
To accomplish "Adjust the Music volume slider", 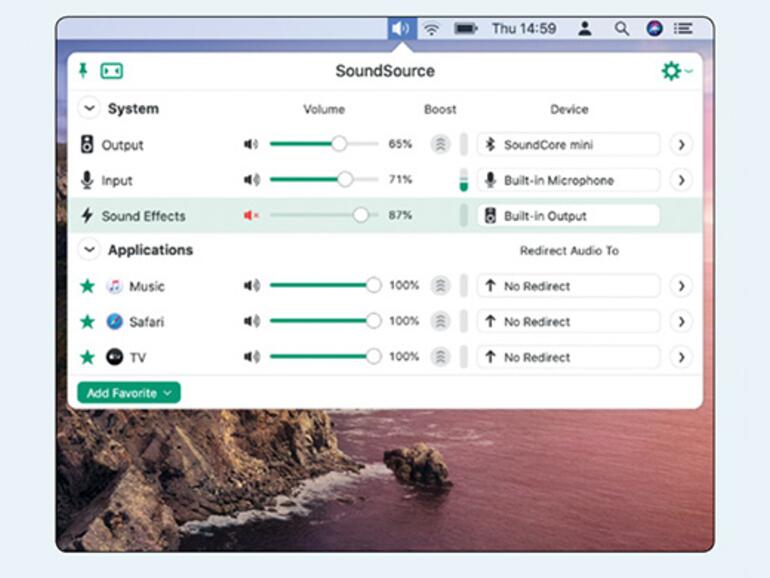I will pyautogui.click(x=325, y=285).
